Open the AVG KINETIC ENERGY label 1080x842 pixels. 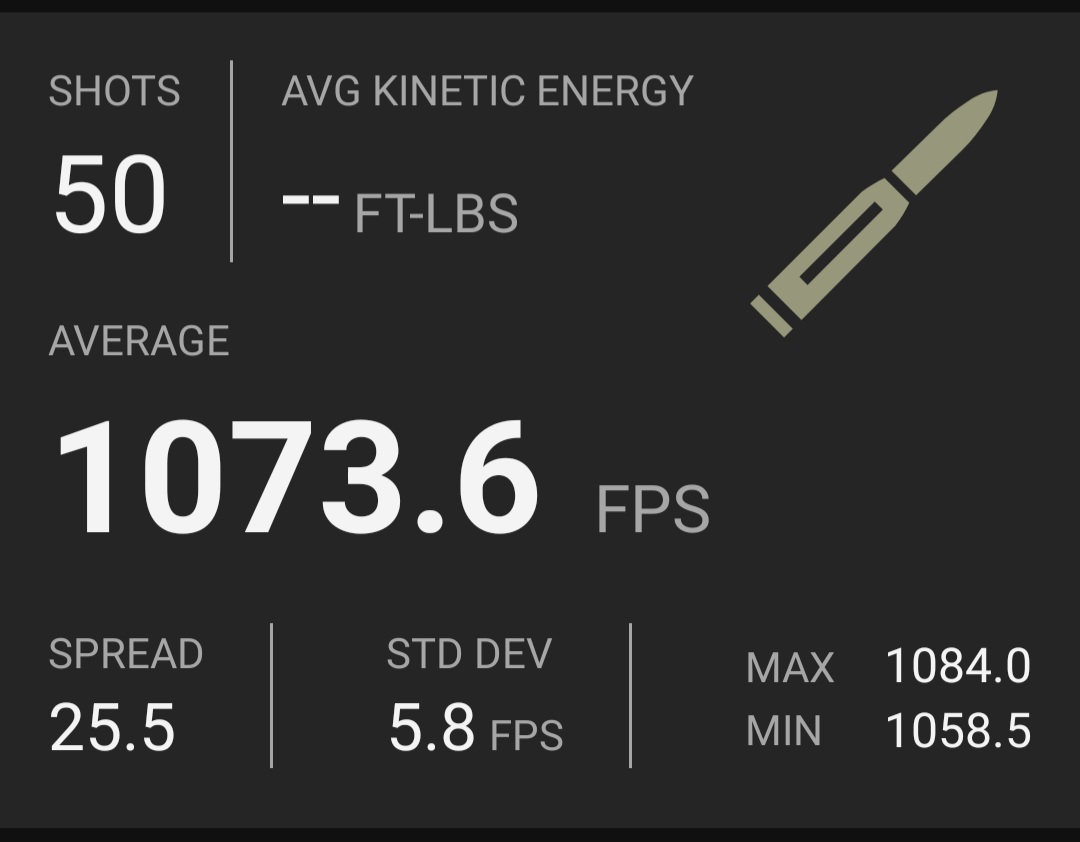tap(487, 91)
